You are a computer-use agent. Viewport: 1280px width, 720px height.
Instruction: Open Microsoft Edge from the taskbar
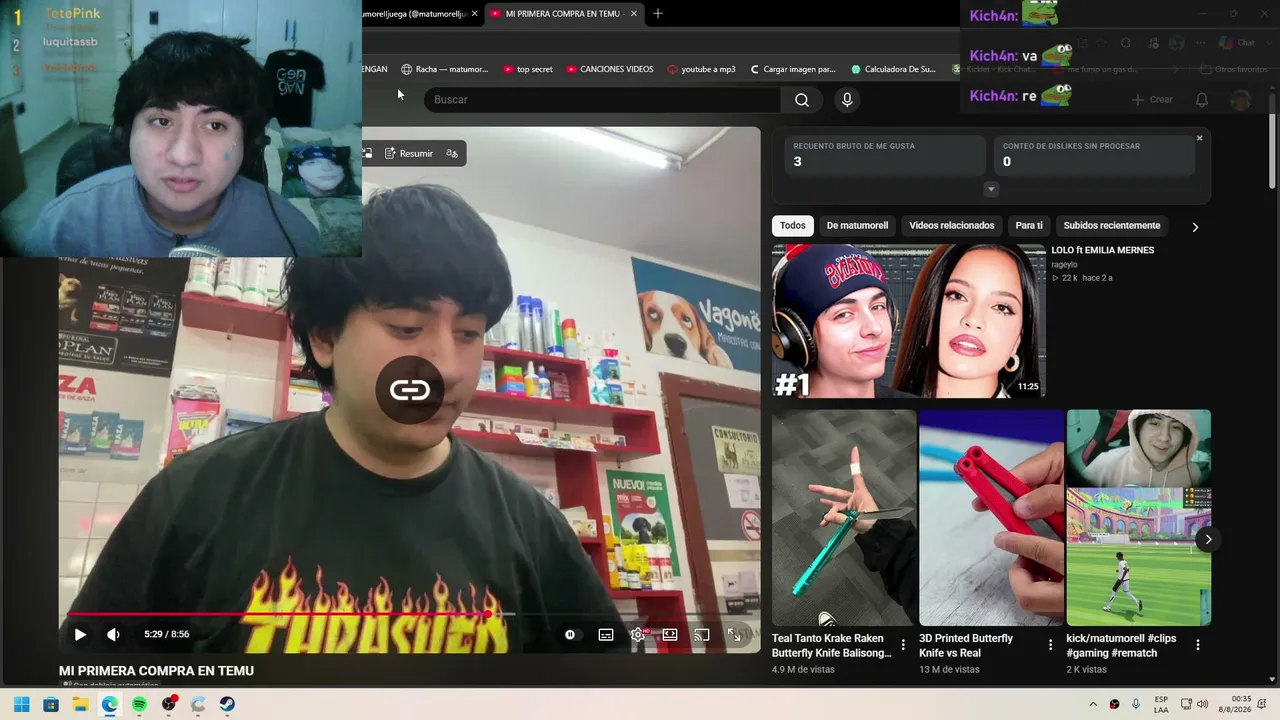[x=110, y=704]
